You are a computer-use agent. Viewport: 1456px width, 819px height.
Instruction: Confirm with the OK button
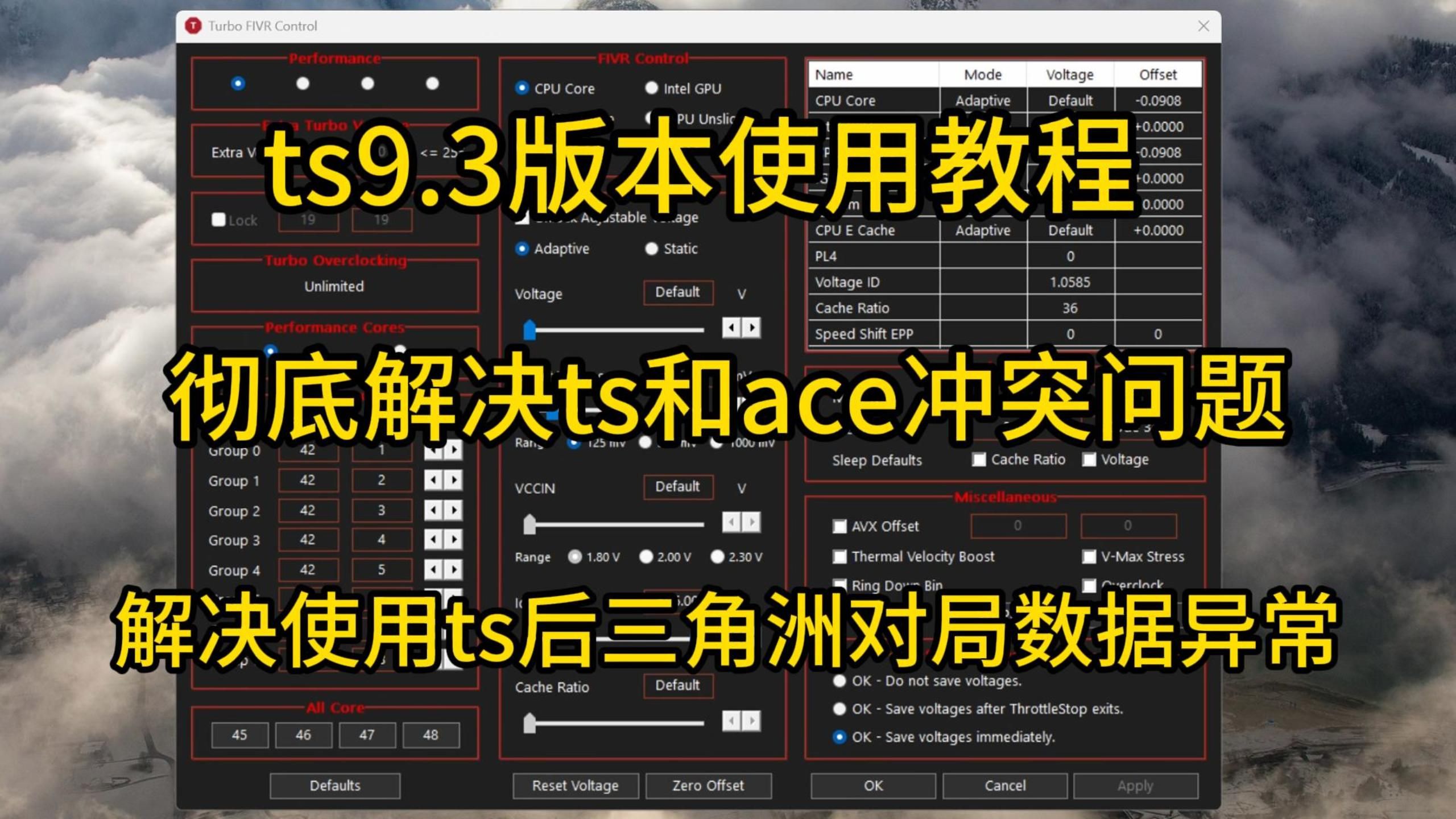[873, 785]
